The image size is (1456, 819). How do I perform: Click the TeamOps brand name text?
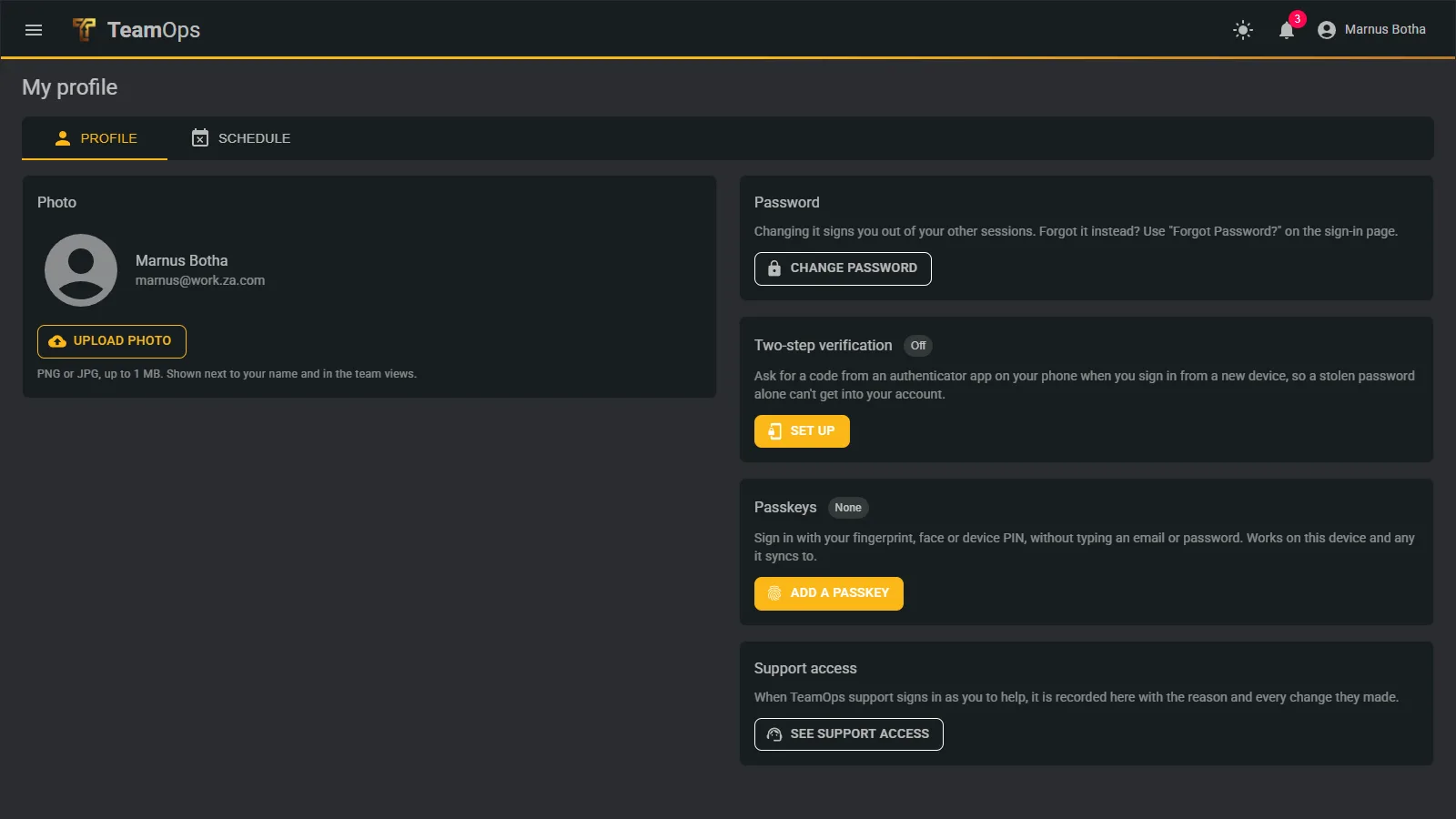tap(154, 30)
